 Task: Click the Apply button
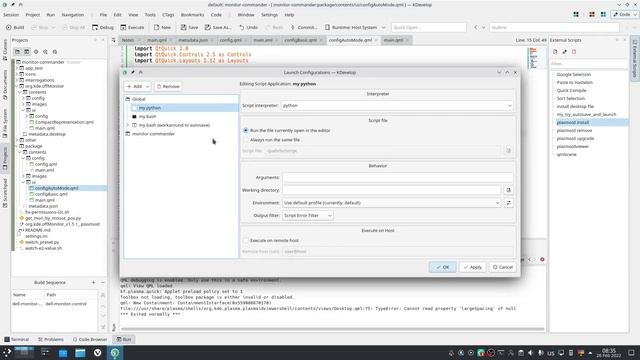click(x=473, y=267)
